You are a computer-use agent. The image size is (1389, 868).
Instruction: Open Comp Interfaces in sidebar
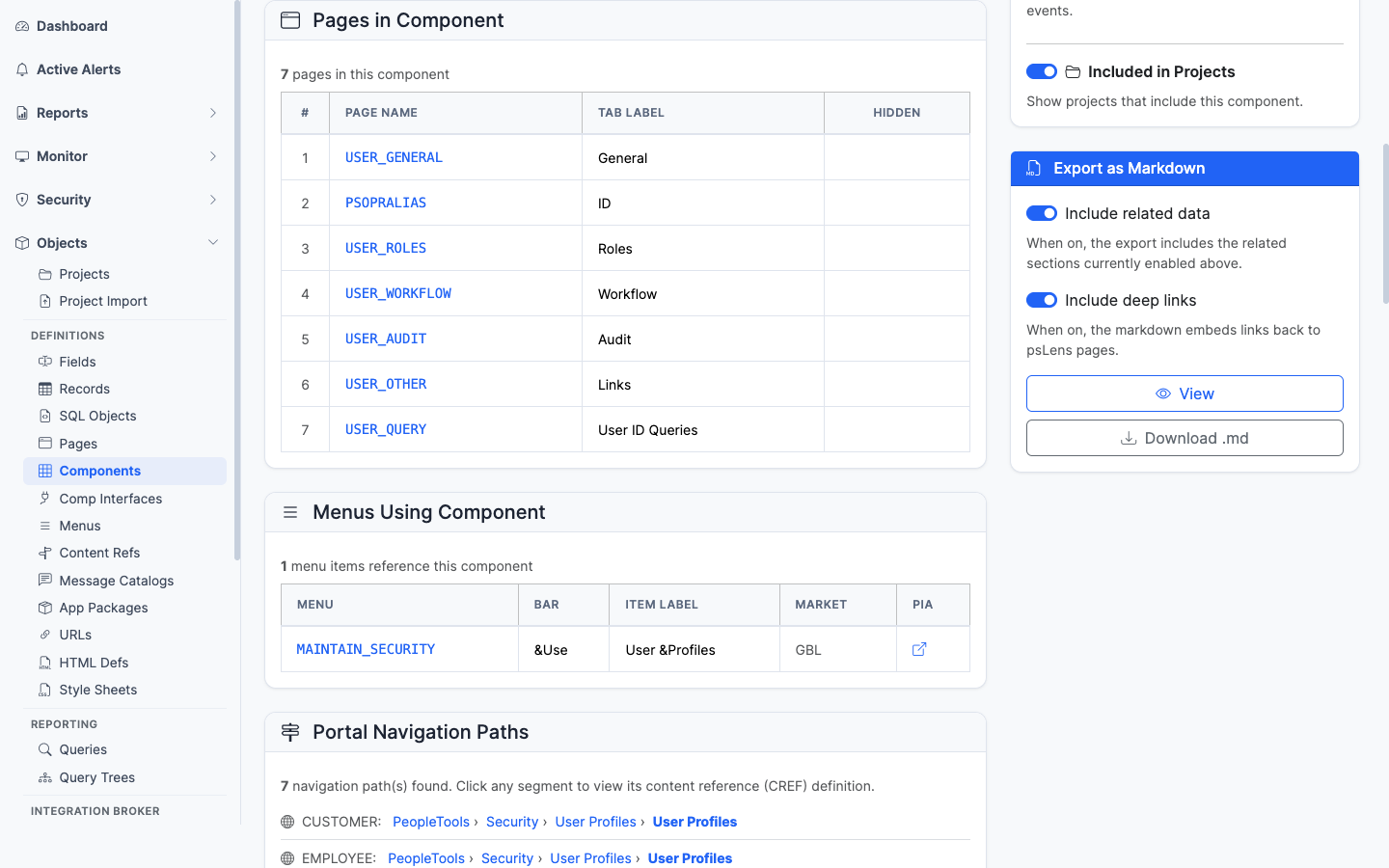(x=124, y=499)
